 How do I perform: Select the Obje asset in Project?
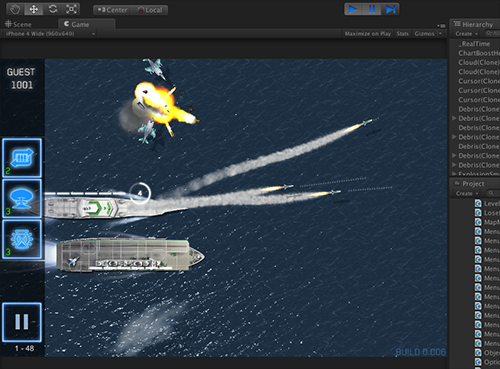[491, 353]
